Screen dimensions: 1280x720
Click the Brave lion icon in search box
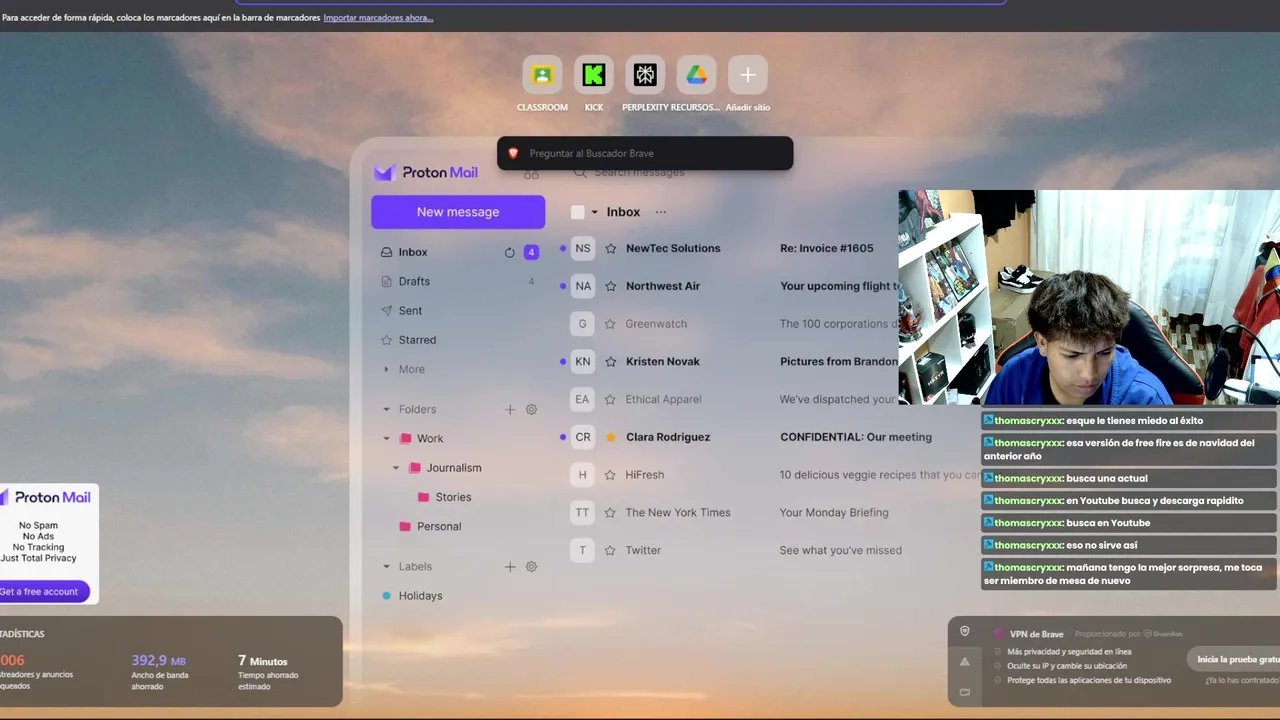513,153
